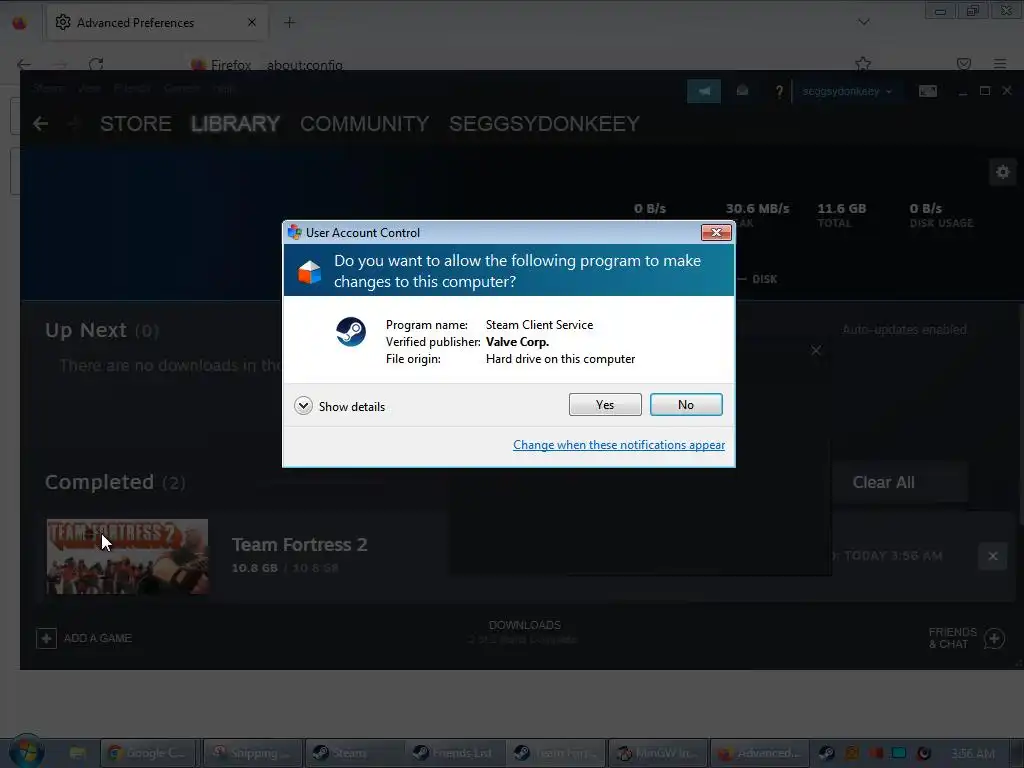The image size is (1024, 768).
Task: Close the Advanced Preferences tab in Firefox
Action: pyautogui.click(x=252, y=23)
